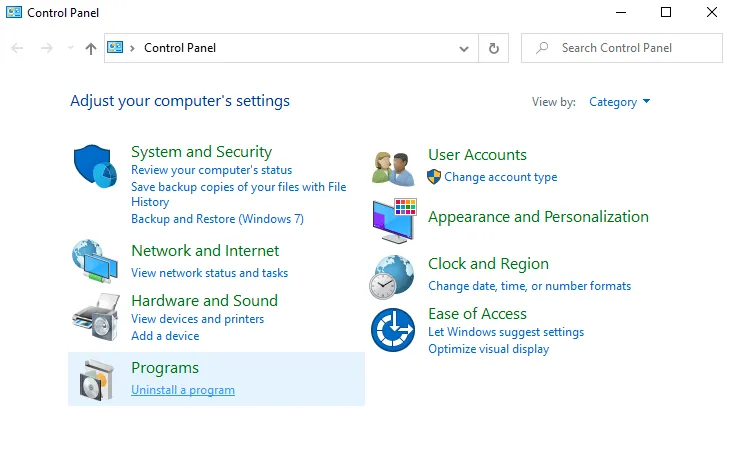Open the Clock and Region globe clock icon
Viewport: 732px width, 464px height.
pyautogui.click(x=392, y=277)
